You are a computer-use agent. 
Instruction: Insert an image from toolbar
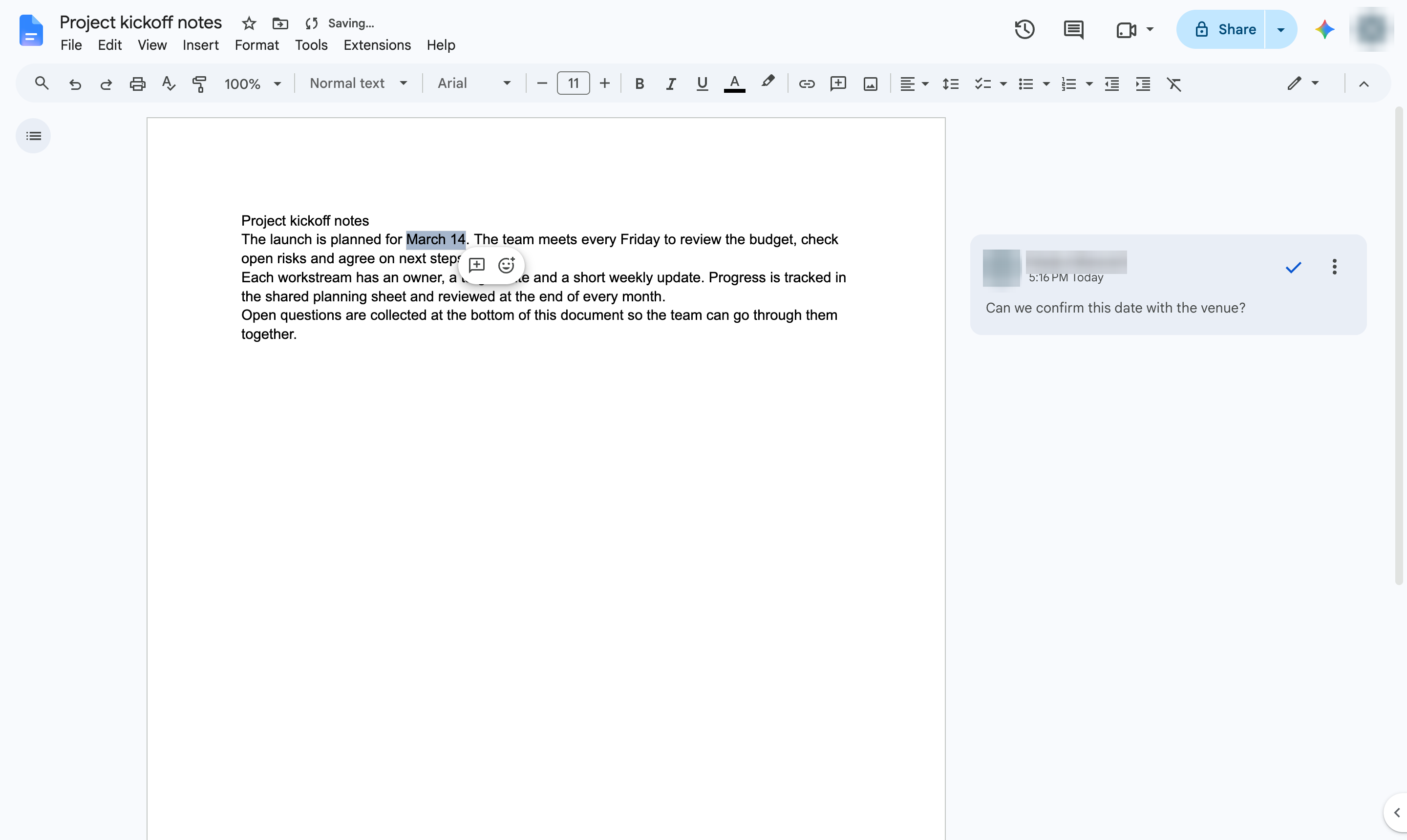point(870,84)
